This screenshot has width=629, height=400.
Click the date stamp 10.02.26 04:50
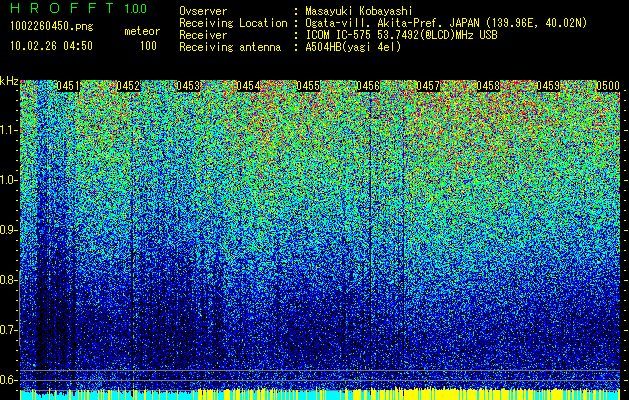point(51,46)
